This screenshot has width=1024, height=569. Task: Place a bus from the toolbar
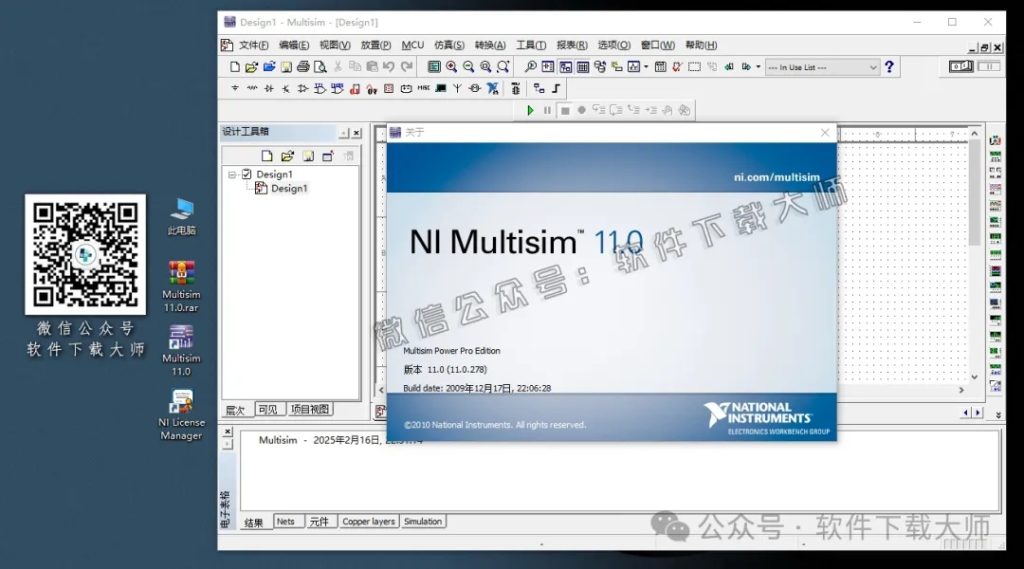(556, 88)
